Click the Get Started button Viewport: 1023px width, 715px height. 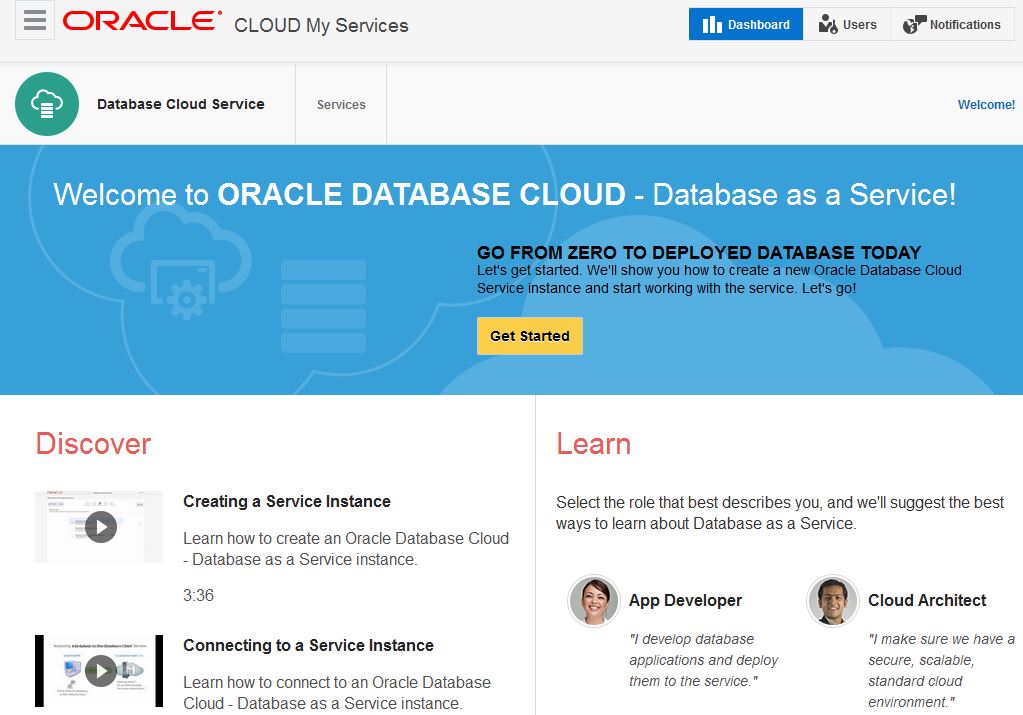(x=529, y=336)
